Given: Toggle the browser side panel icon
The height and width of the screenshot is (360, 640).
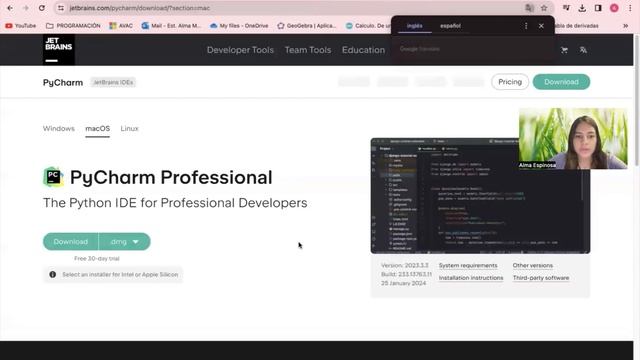Looking at the screenshot, I should coord(598,8).
